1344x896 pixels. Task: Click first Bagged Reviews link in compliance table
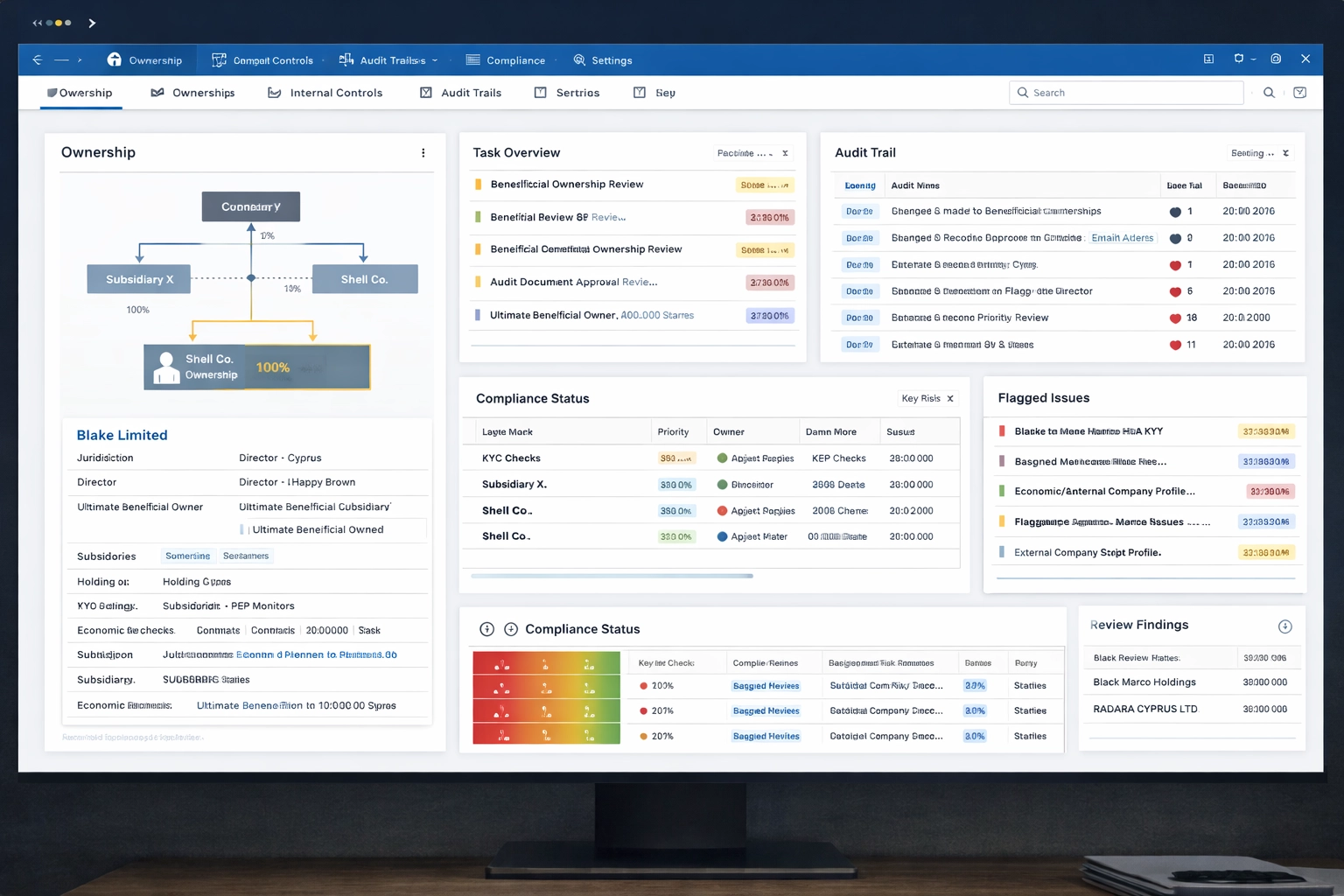(766, 686)
